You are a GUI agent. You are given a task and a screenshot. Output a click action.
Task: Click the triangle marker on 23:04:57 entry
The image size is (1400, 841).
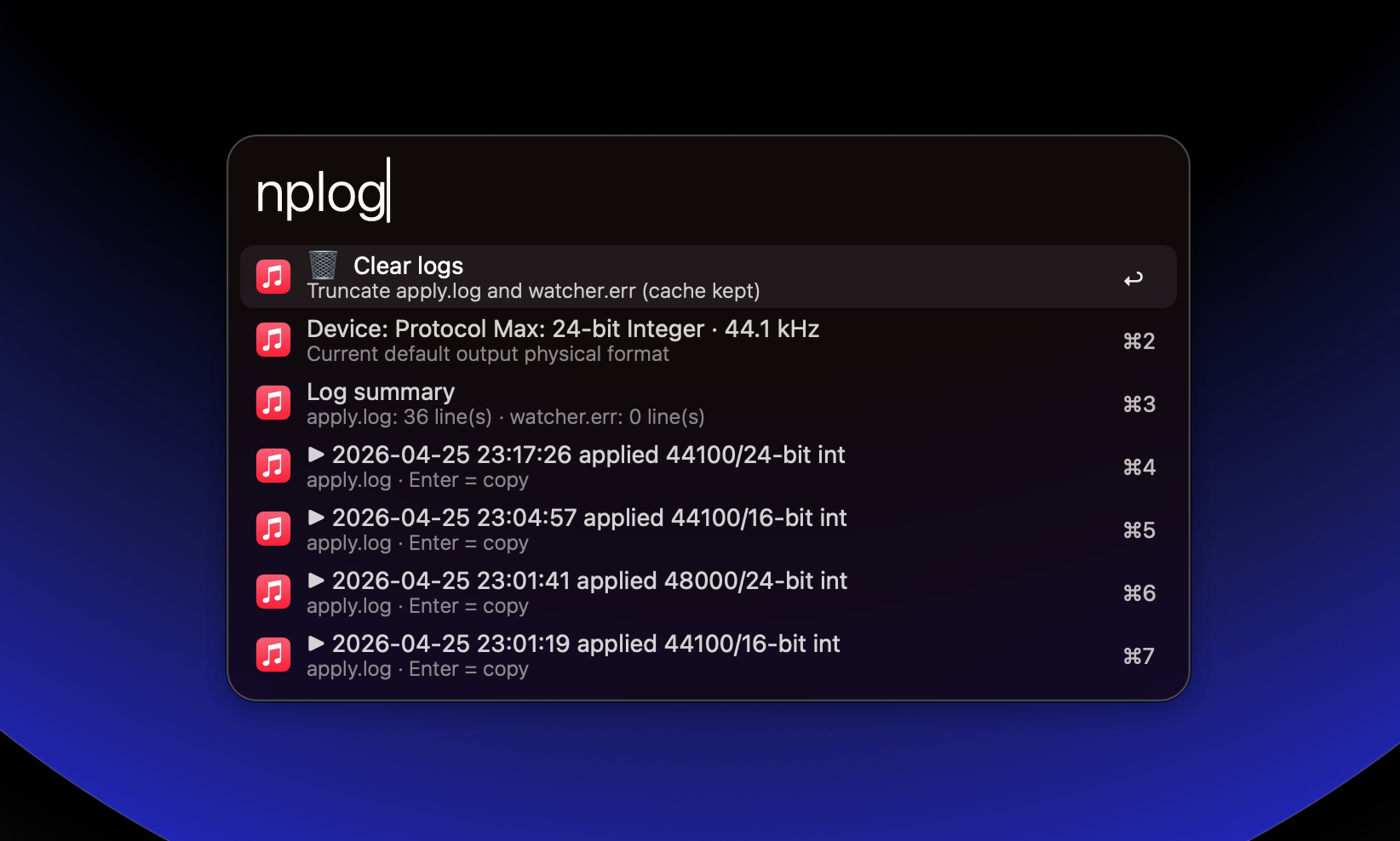coord(316,518)
